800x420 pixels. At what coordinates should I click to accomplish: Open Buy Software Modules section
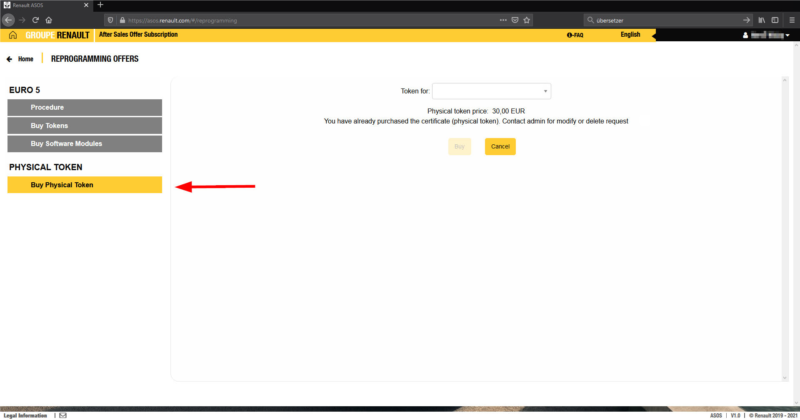84,143
